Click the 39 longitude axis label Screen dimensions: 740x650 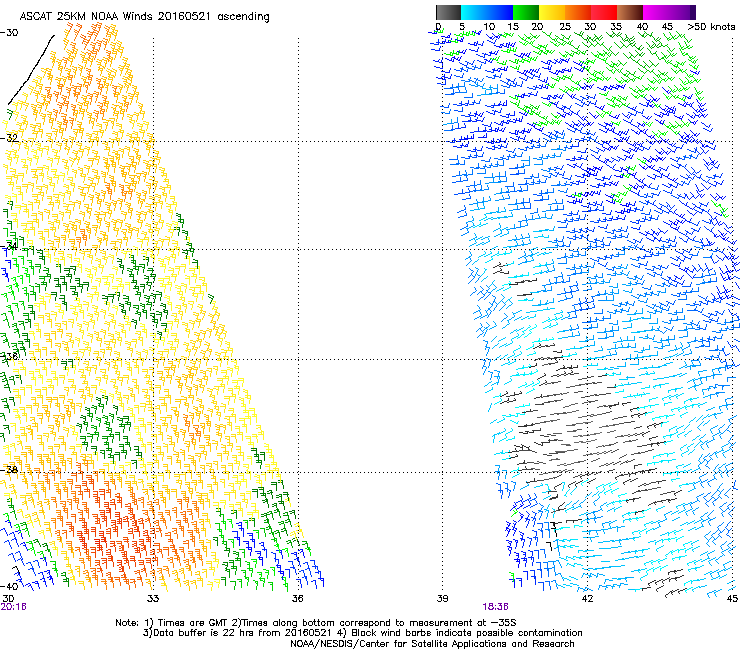(442, 599)
